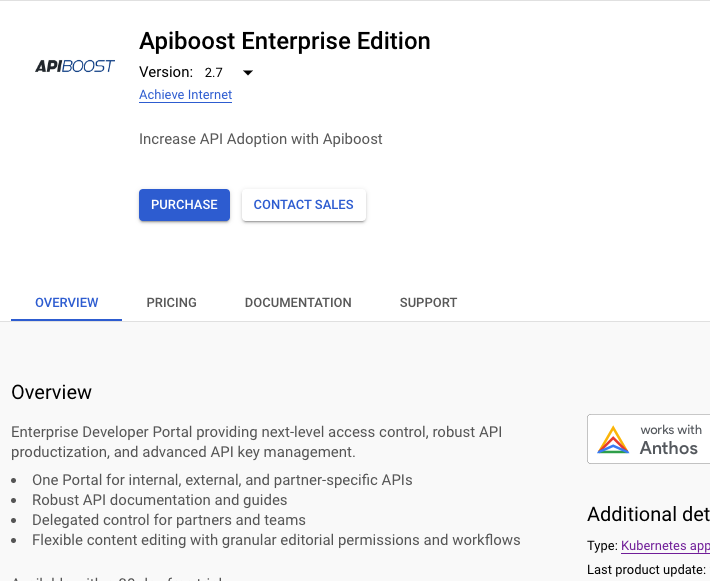Open the Version 2.7 dropdown arrow
The image size is (710, 581).
248,72
